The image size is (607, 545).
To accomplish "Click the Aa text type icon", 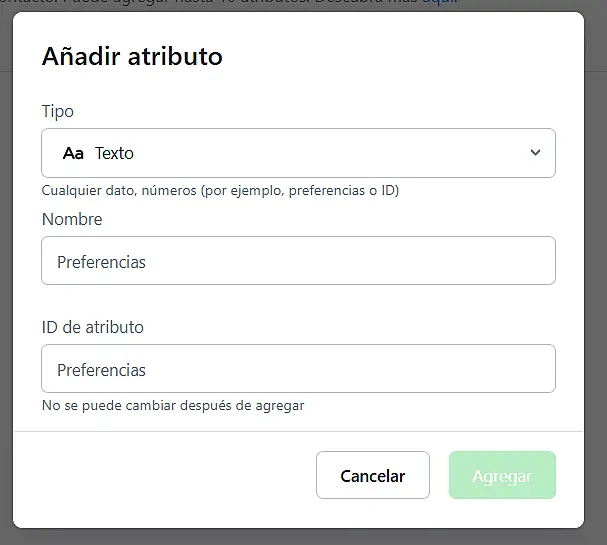I will (x=73, y=154).
